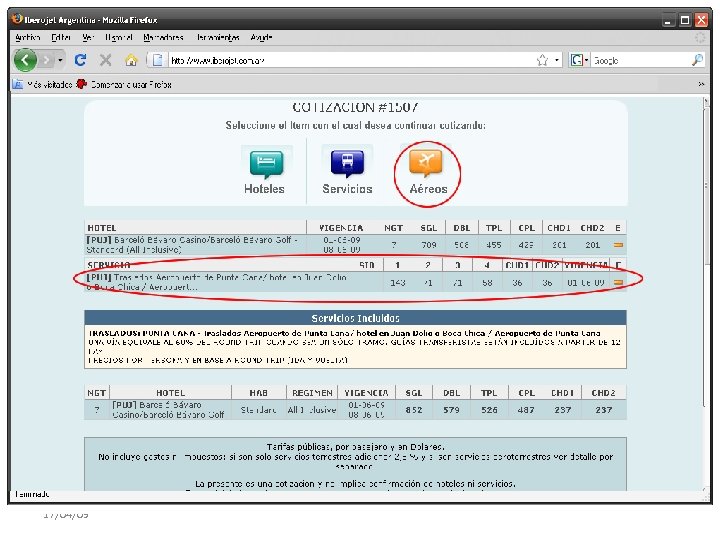The width and height of the screenshot is (720, 540).
Task: Click the Barceló Bávaro Casino hotel row name
Action: (192, 245)
